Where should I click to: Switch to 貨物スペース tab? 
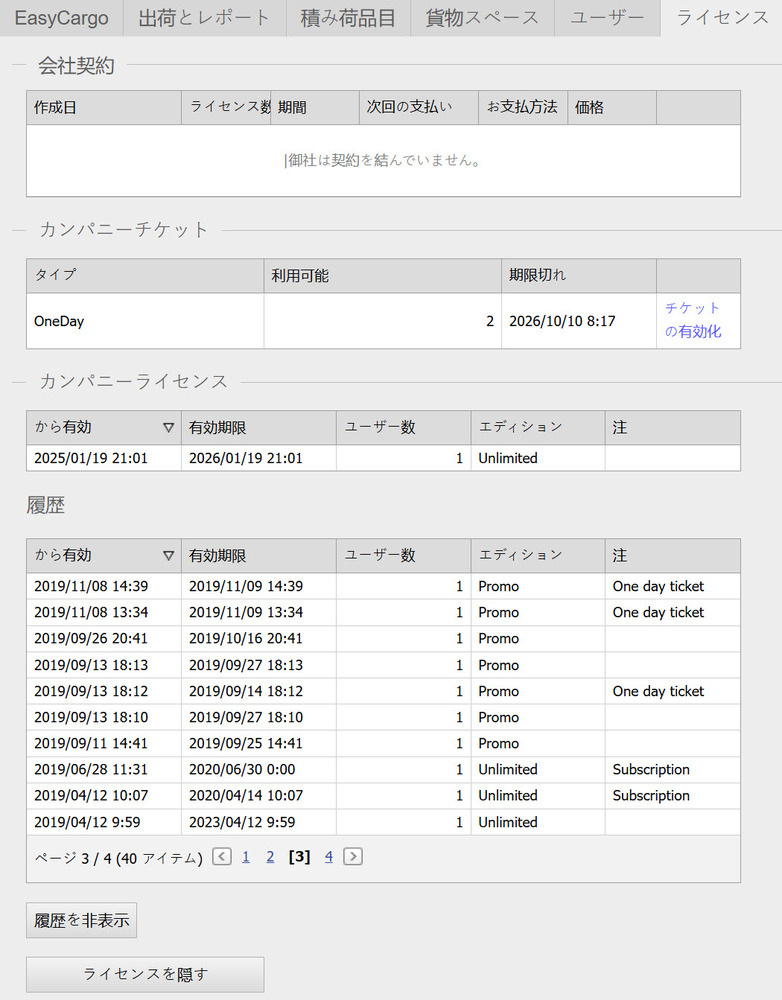point(482,18)
